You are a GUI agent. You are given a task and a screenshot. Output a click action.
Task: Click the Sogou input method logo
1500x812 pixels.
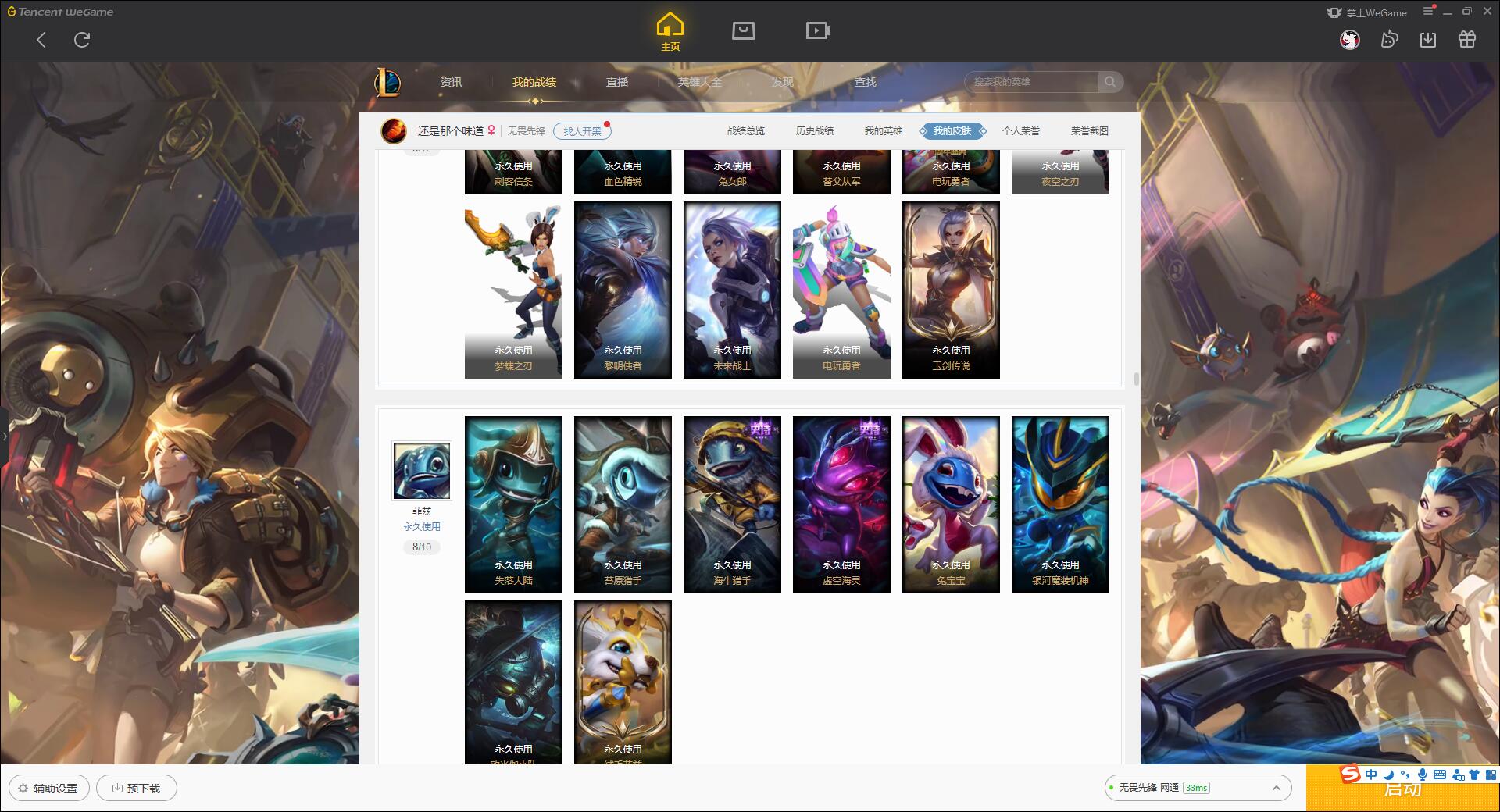pyautogui.click(x=1351, y=774)
